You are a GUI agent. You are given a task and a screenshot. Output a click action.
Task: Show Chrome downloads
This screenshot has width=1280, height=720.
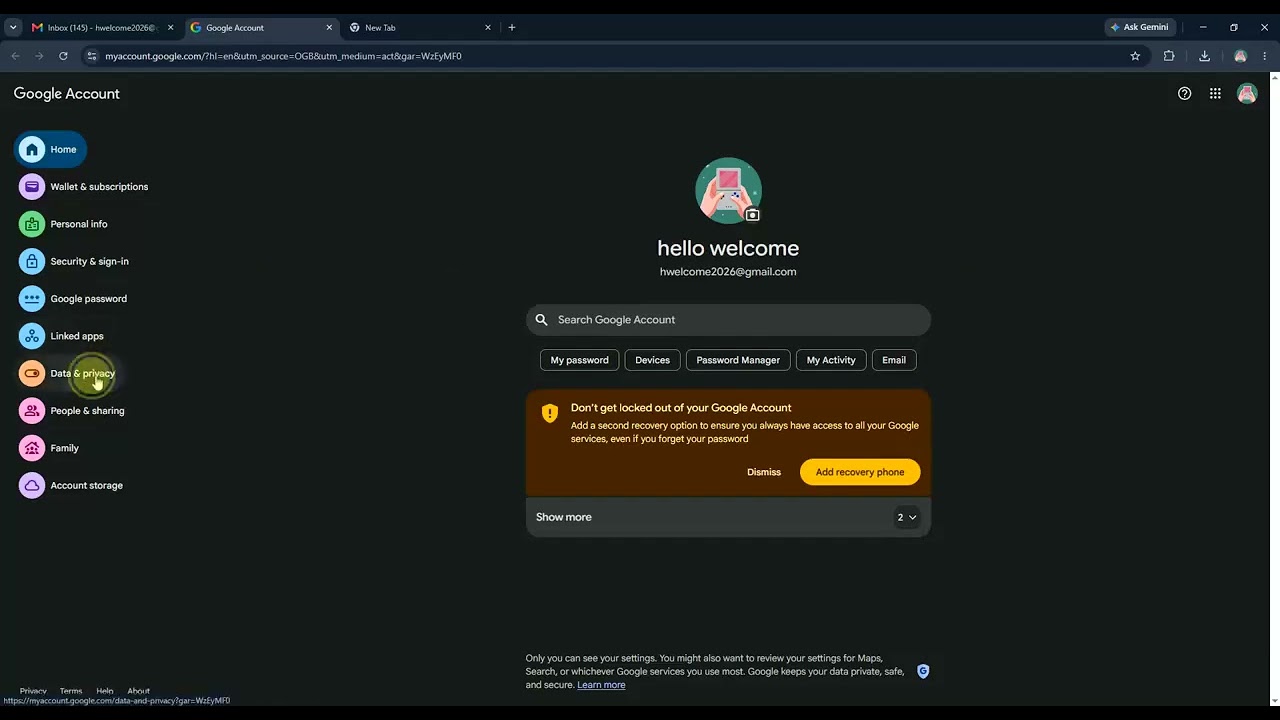point(1204,56)
